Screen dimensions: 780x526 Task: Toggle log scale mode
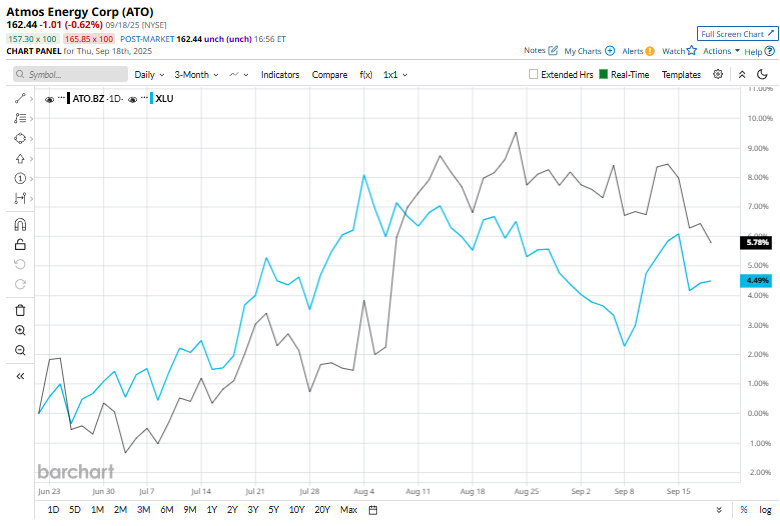pyautogui.click(x=765, y=510)
